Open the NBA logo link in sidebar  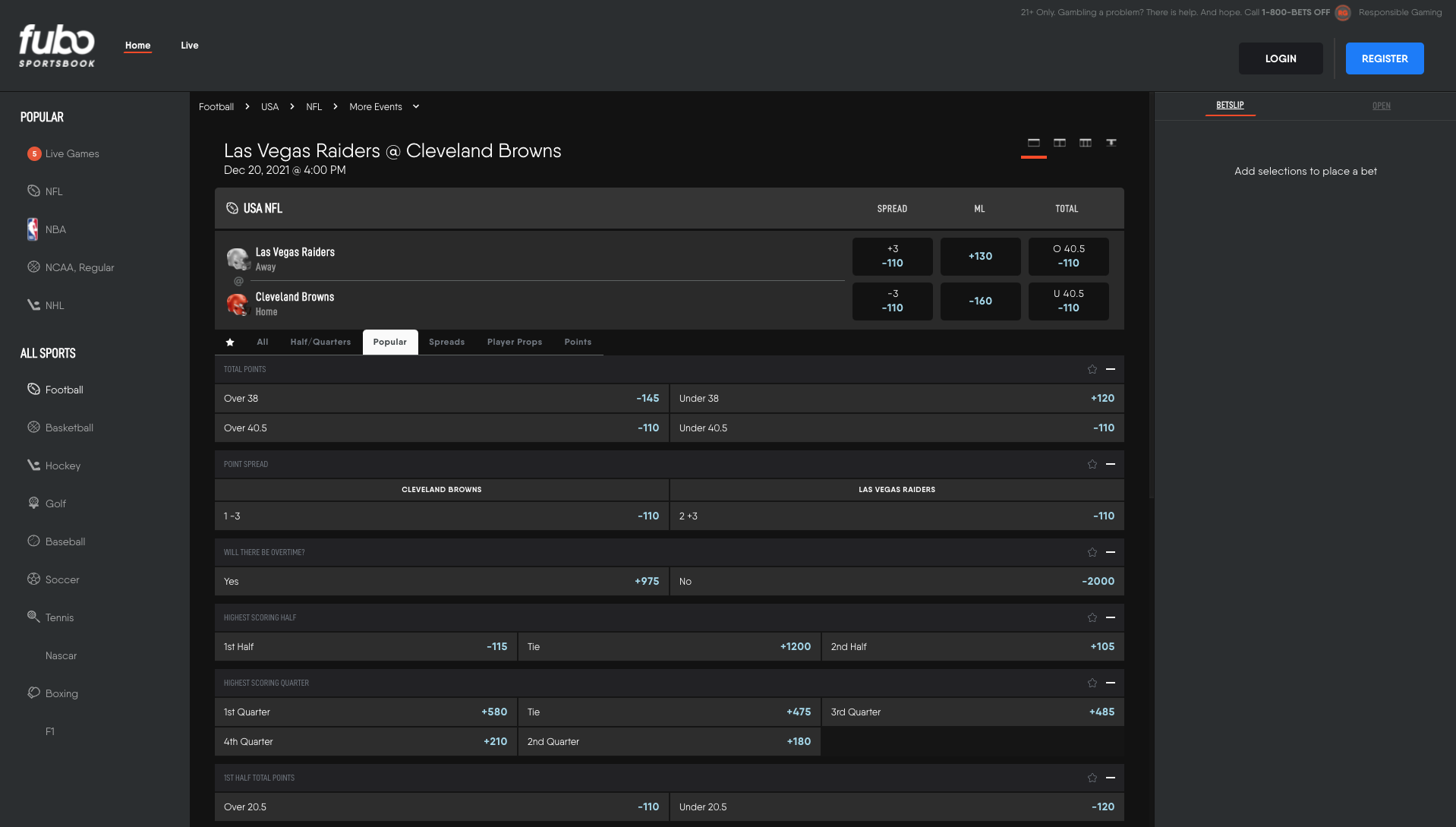coord(33,229)
